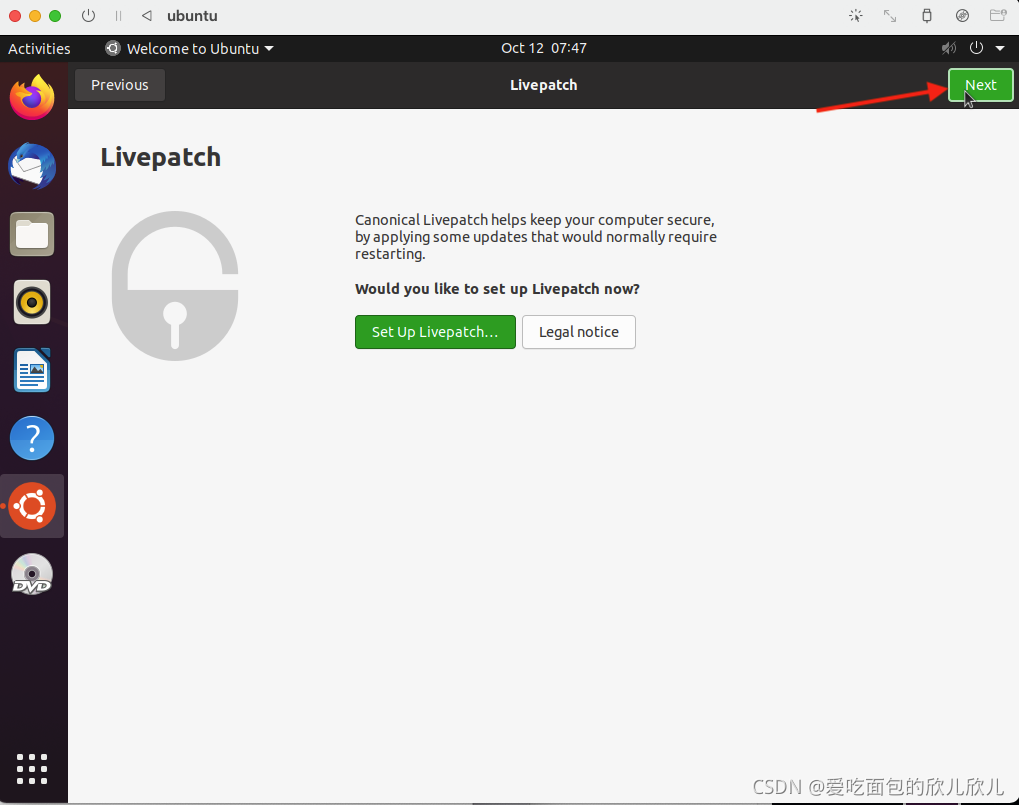Show Applications grid at dock bottom
This screenshot has height=805, width=1019.
[32, 769]
